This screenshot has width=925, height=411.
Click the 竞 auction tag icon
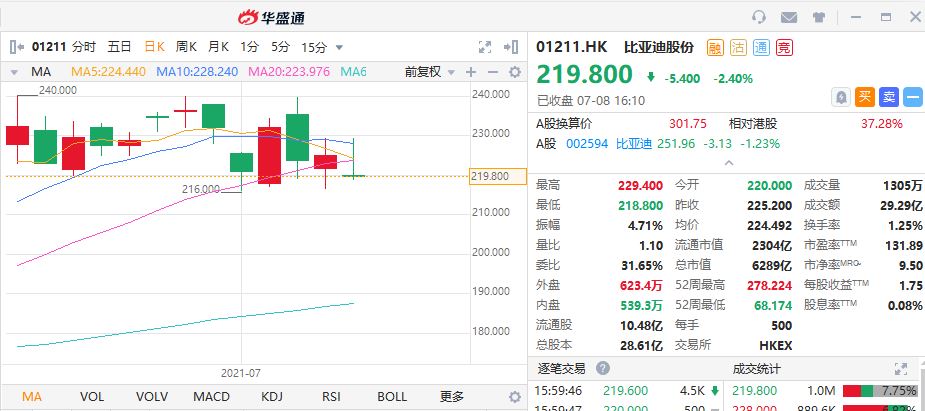pyautogui.click(x=784, y=48)
